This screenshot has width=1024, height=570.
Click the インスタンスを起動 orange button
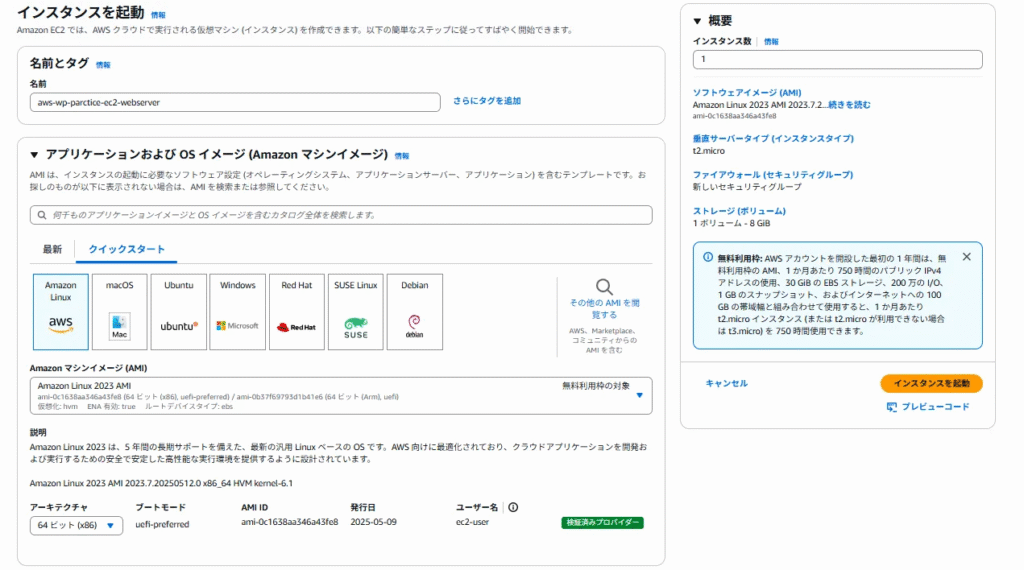(x=931, y=383)
